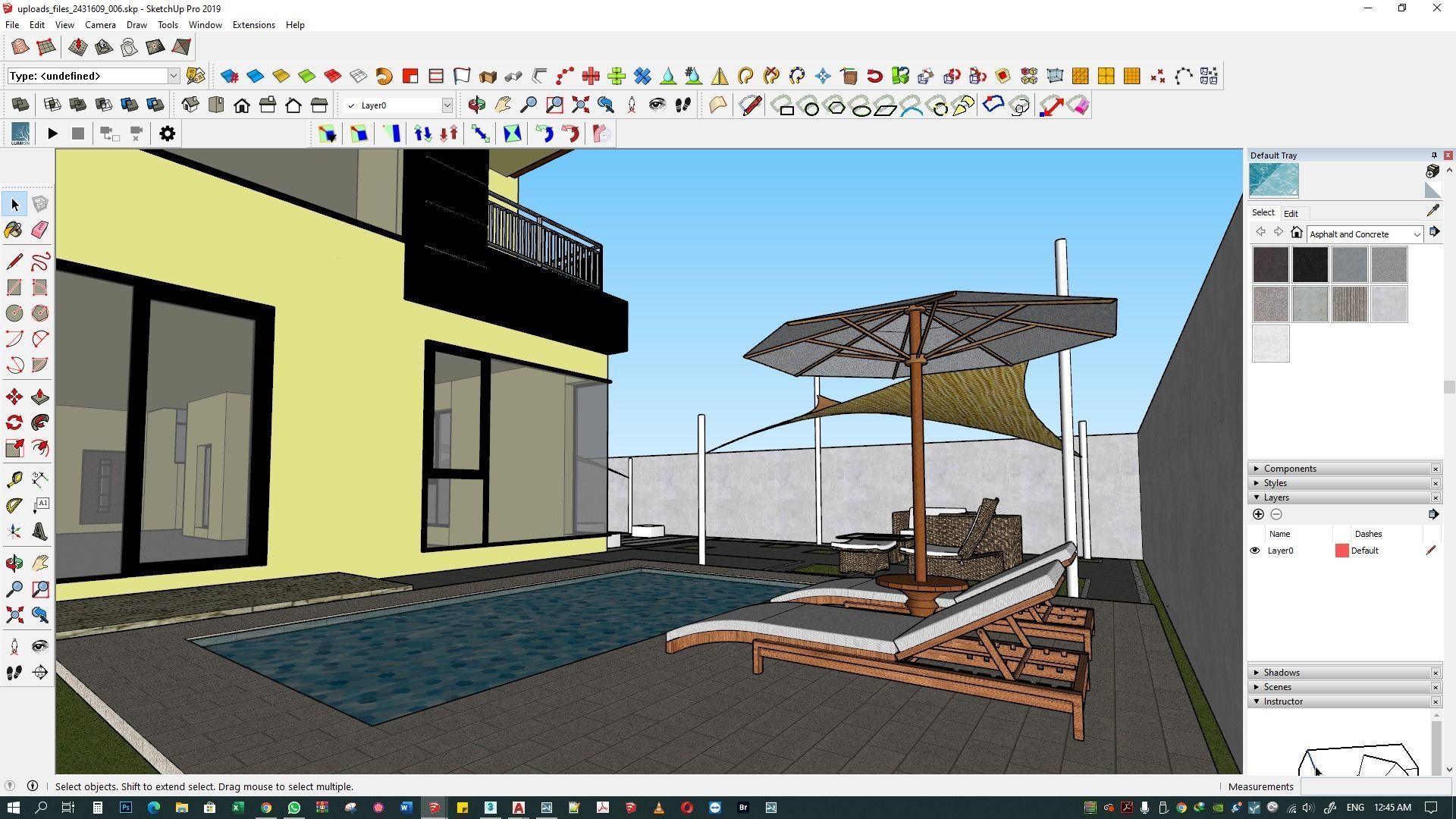Click the Move tool icon
1456x819 pixels.
coord(14,397)
